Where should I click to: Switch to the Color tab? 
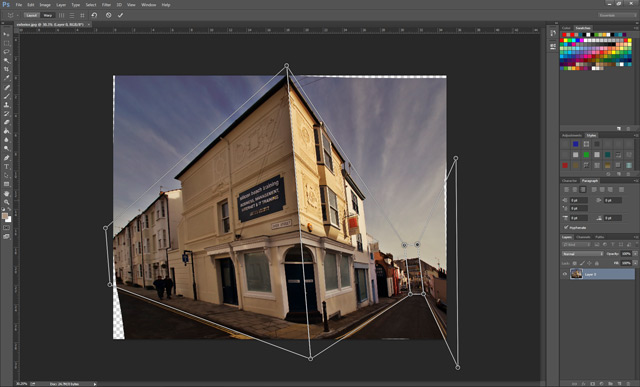[566, 28]
